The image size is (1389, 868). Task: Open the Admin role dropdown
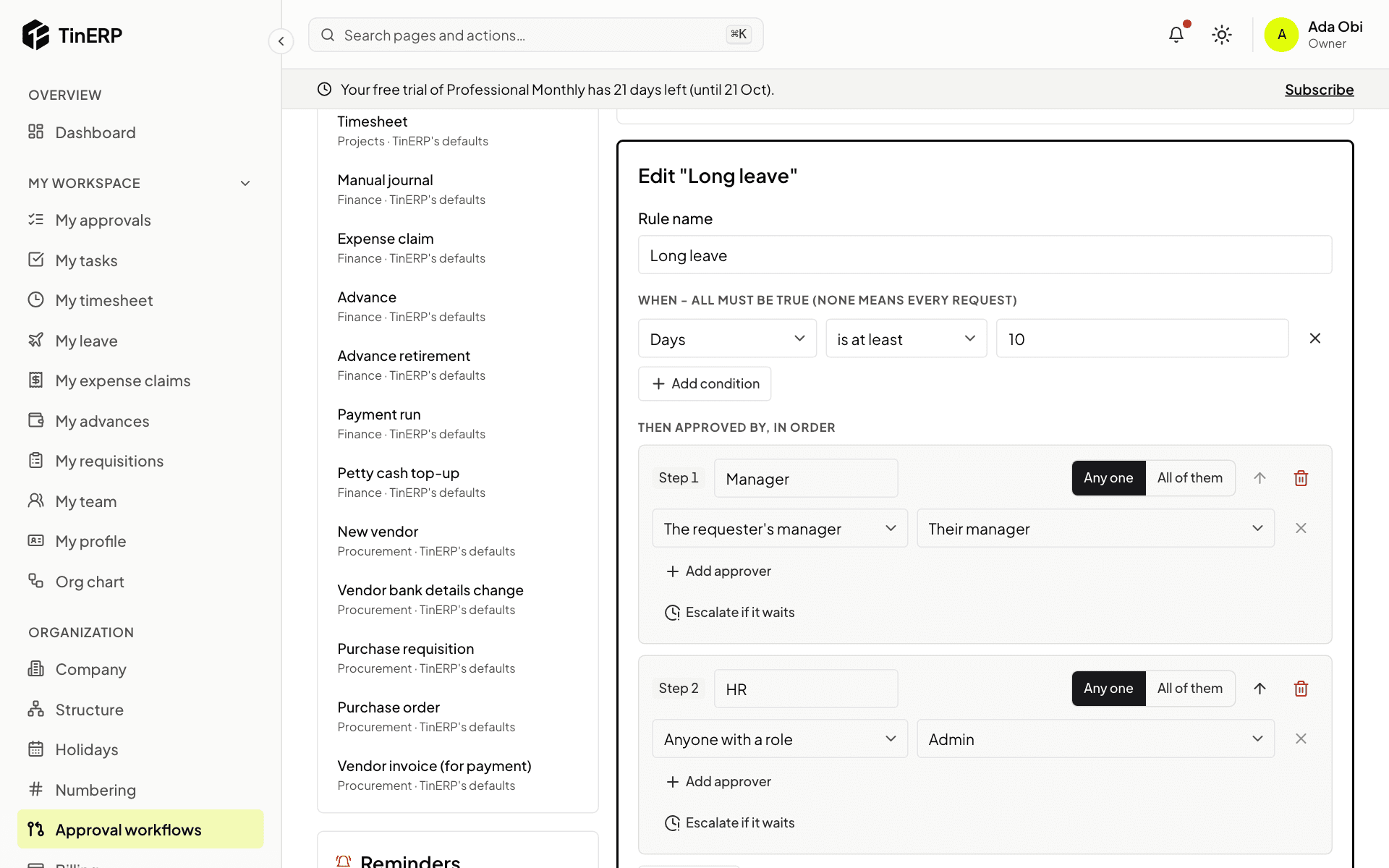point(1095,739)
